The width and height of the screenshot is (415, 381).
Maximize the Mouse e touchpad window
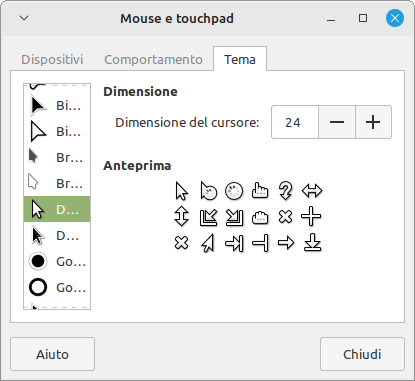pyautogui.click(x=363, y=18)
